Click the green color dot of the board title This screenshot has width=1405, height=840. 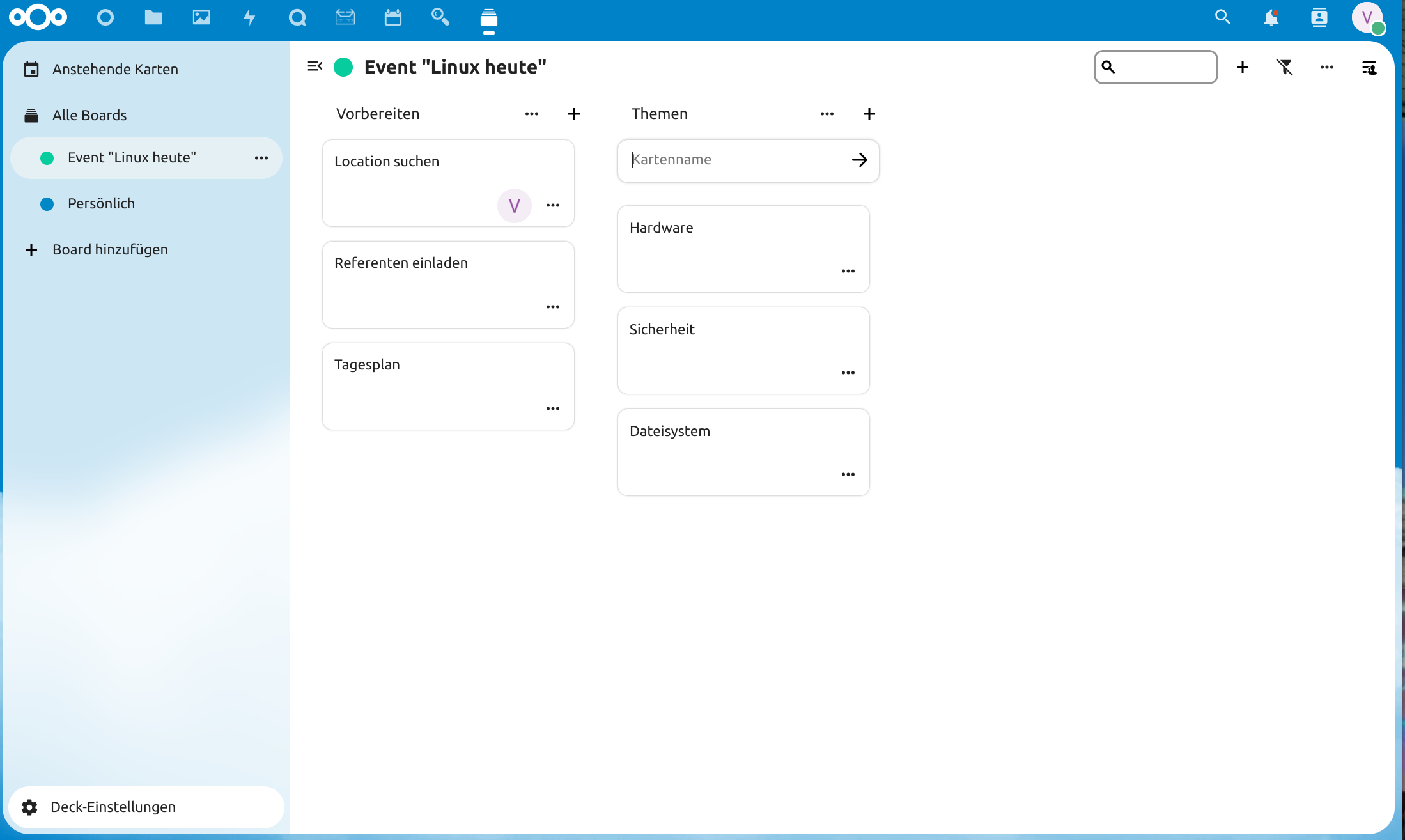[343, 66]
